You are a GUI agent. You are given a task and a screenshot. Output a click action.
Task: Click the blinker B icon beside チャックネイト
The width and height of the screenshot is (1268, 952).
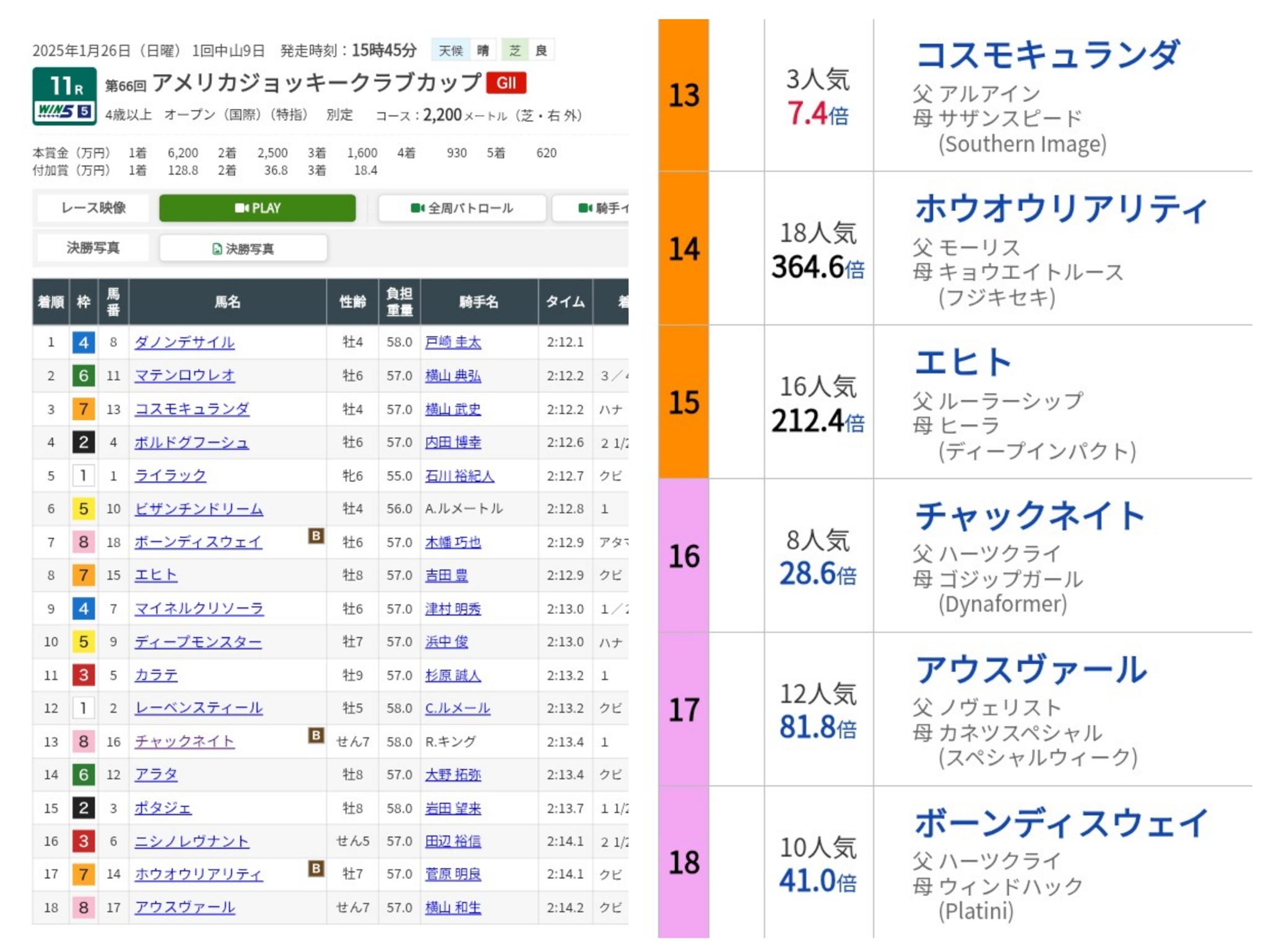pos(316,735)
